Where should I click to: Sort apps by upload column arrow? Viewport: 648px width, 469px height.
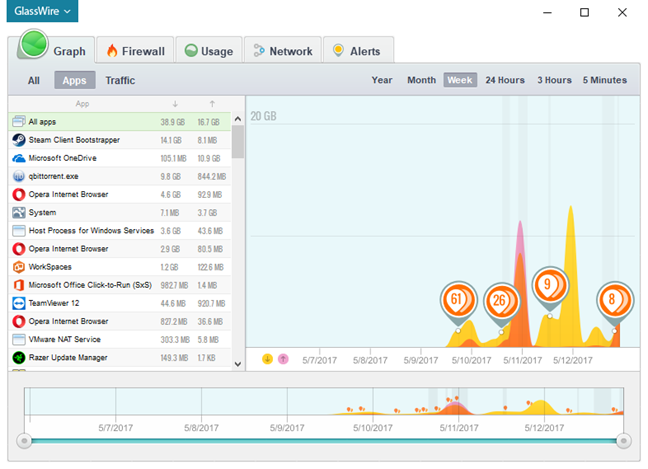212,104
